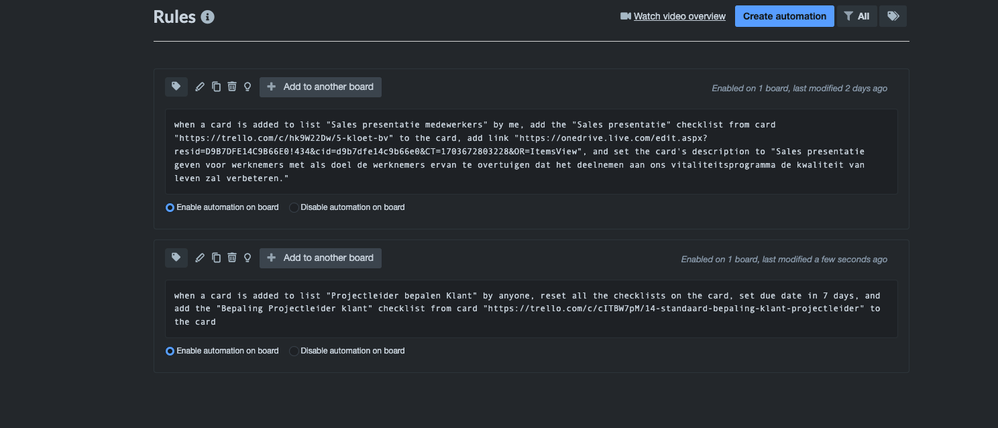Select Enable automation on board for Sales presentatie rule
The image size is (998, 428).
coord(170,208)
